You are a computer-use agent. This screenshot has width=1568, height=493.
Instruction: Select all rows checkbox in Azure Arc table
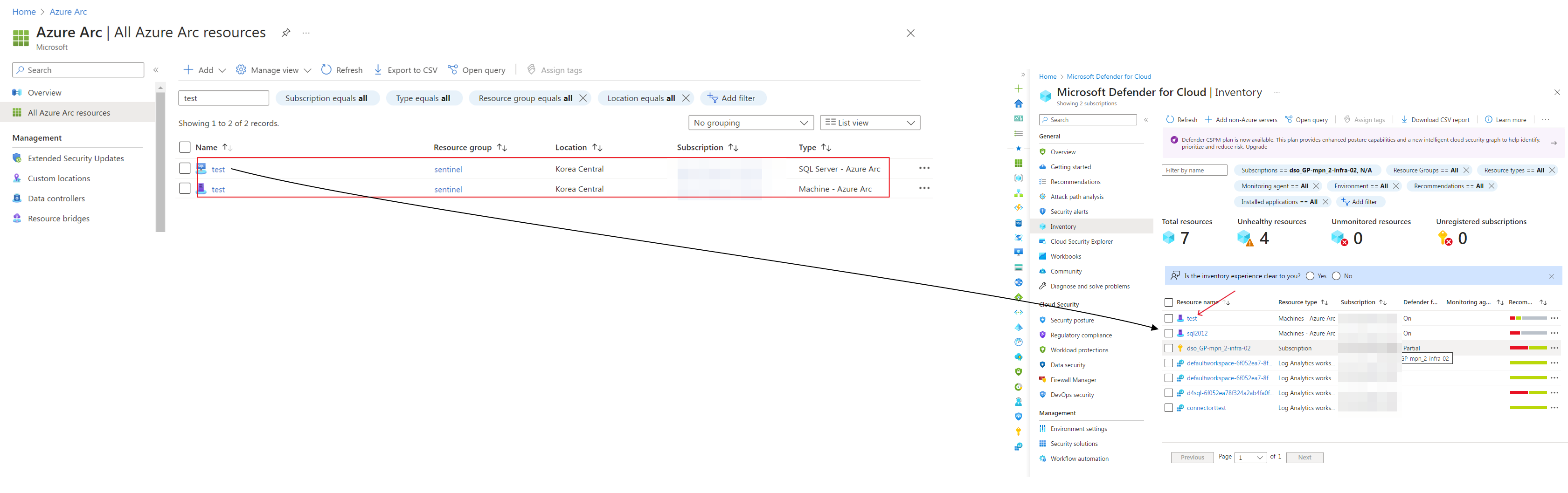pyautogui.click(x=185, y=147)
